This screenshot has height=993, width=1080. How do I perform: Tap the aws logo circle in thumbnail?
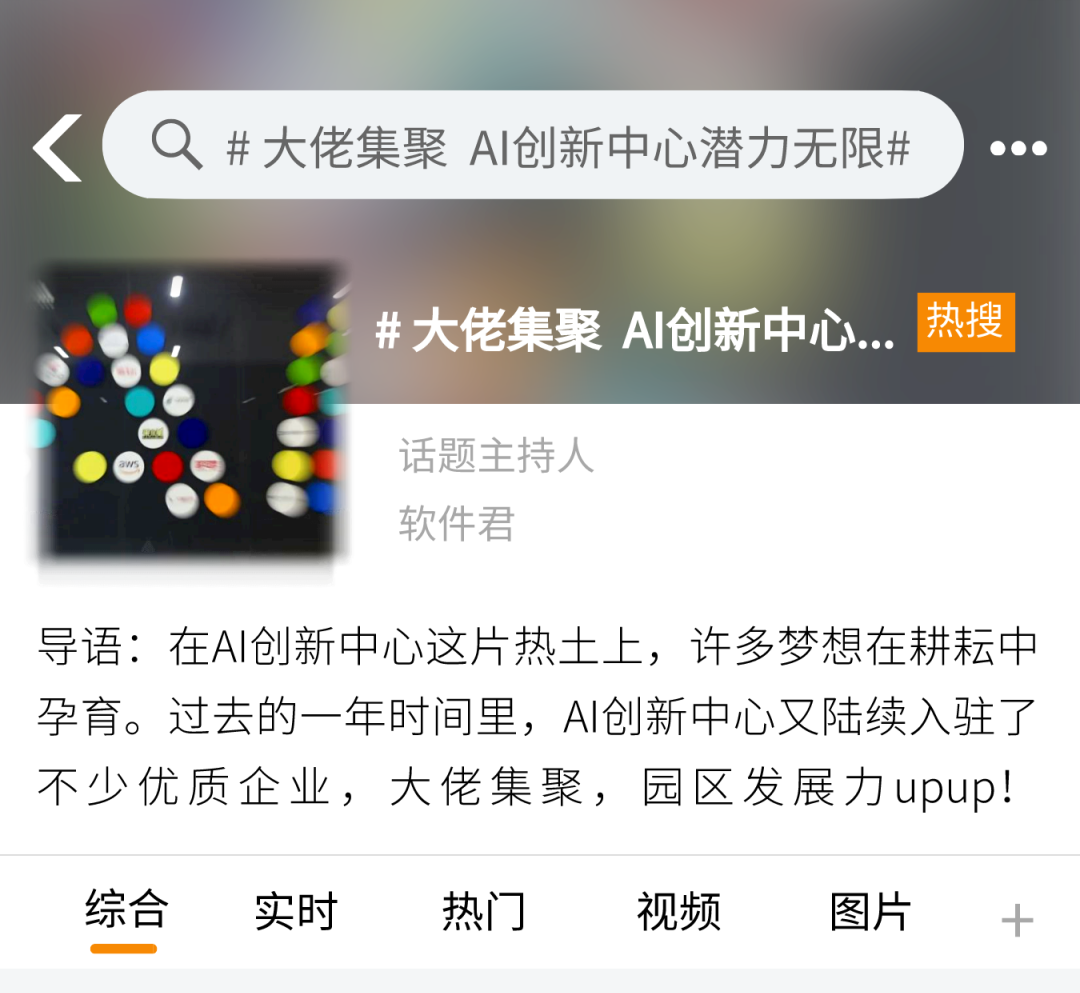[x=128, y=466]
